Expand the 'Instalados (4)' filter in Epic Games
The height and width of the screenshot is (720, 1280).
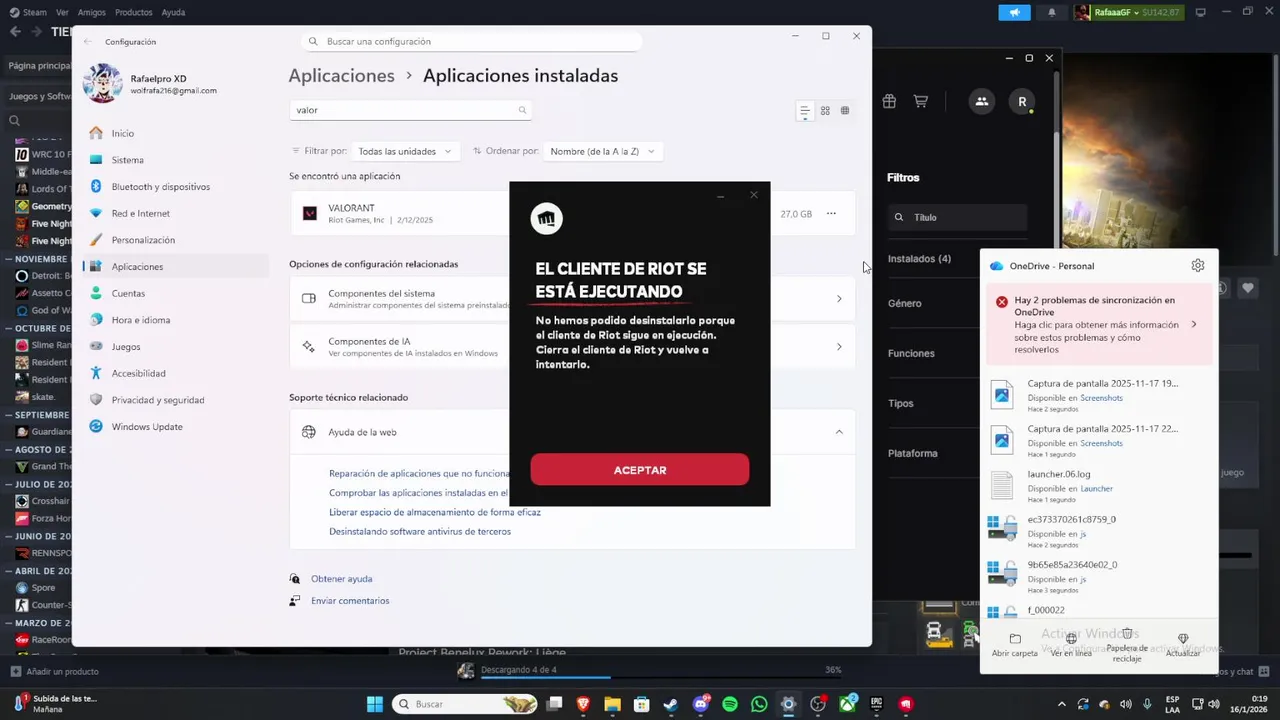click(919, 258)
